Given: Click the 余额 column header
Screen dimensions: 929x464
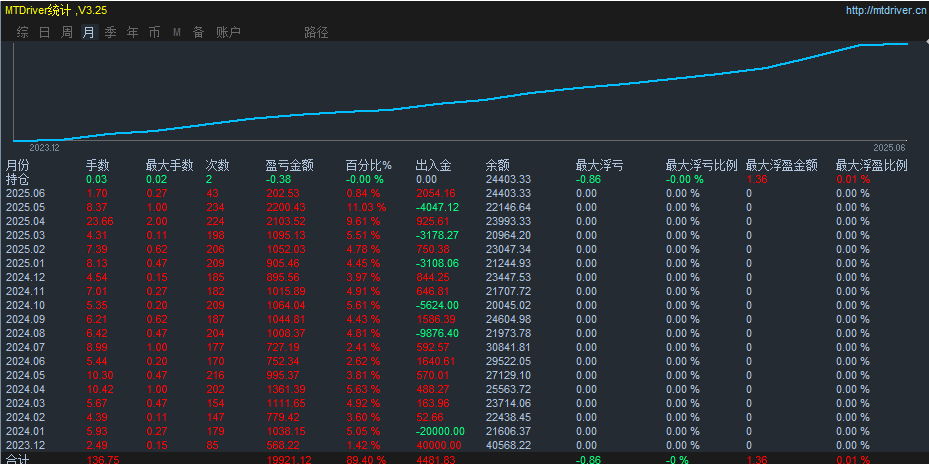Looking at the screenshot, I should point(498,165).
